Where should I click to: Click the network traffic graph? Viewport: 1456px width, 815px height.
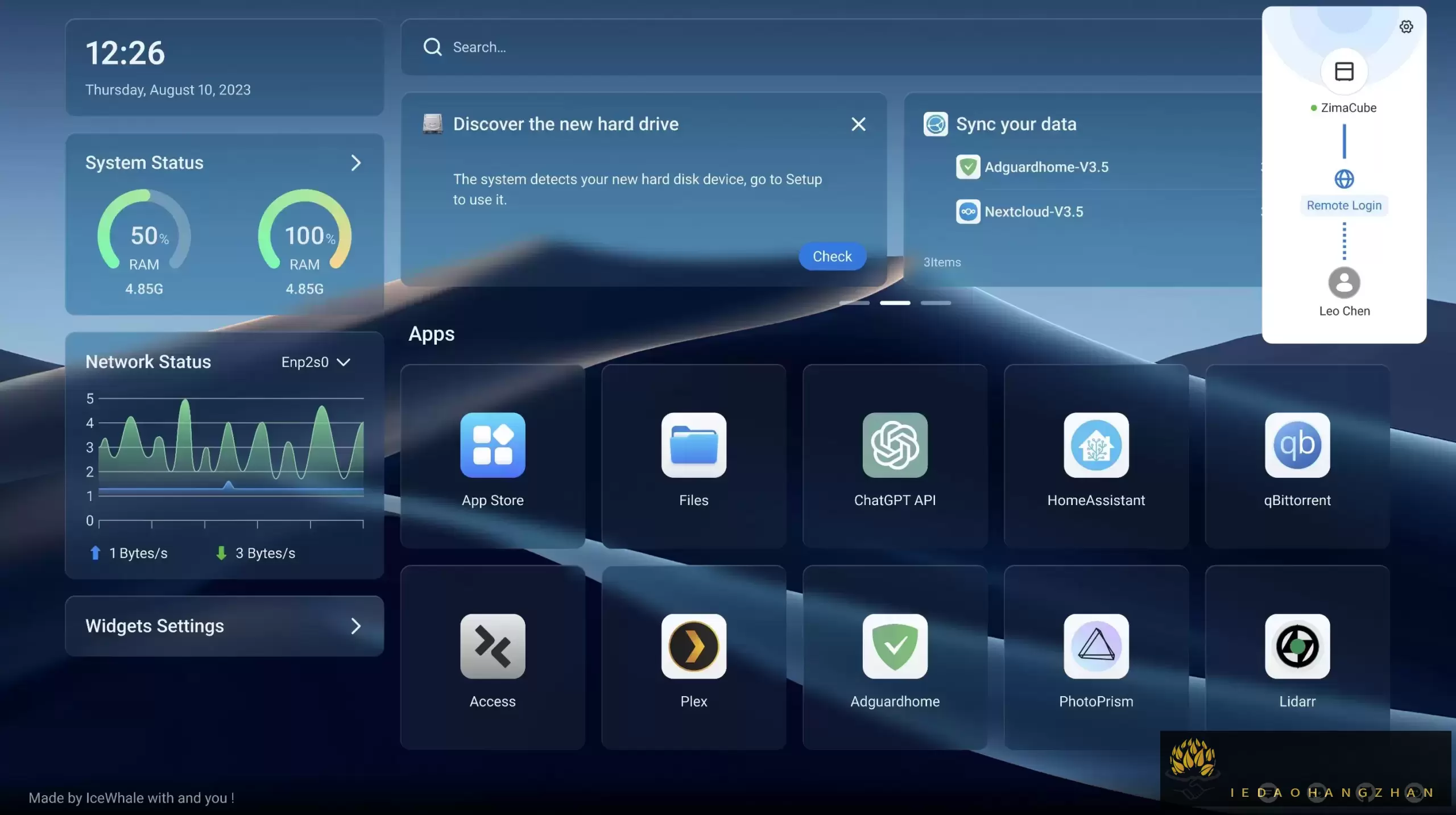pyautogui.click(x=230, y=460)
